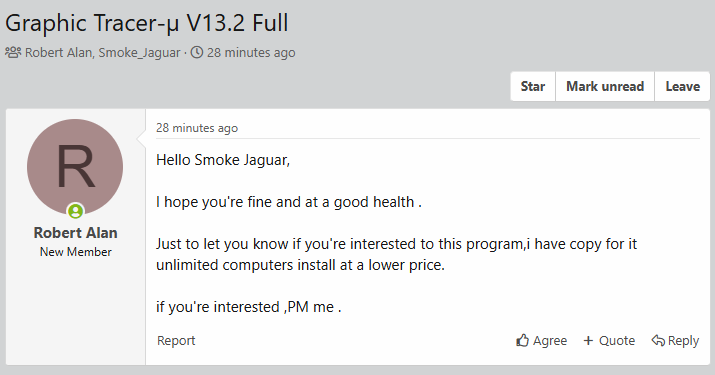
Task: Click the reply arrow icon
Action: pyautogui.click(x=658, y=340)
